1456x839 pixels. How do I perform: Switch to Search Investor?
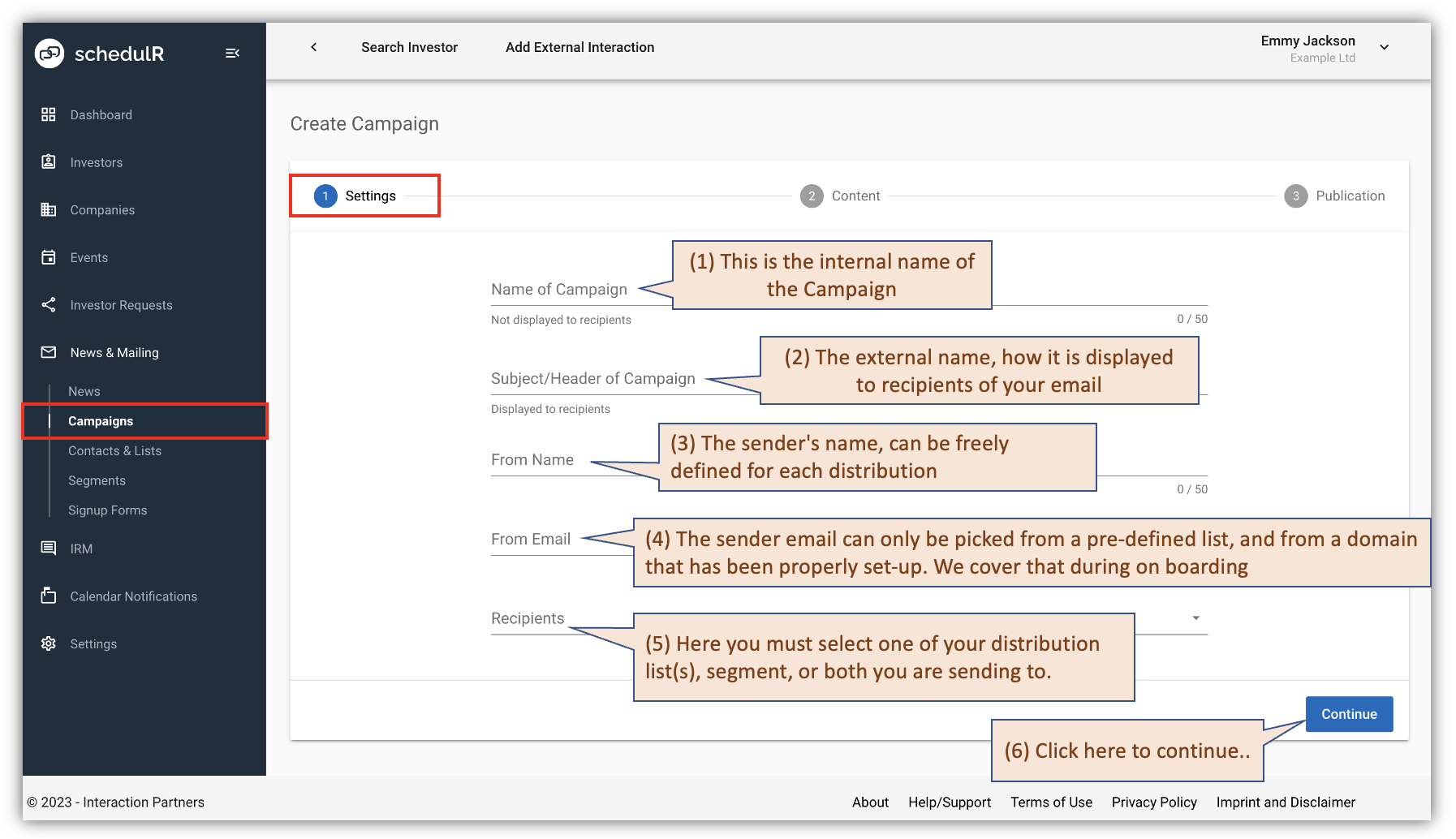pos(409,47)
